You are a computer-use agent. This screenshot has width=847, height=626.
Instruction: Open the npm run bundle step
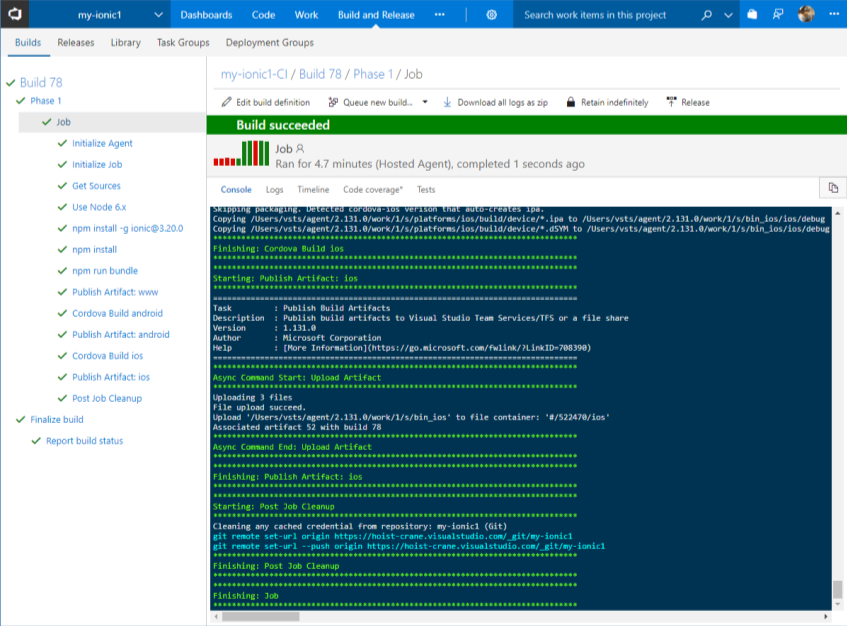[105, 271]
